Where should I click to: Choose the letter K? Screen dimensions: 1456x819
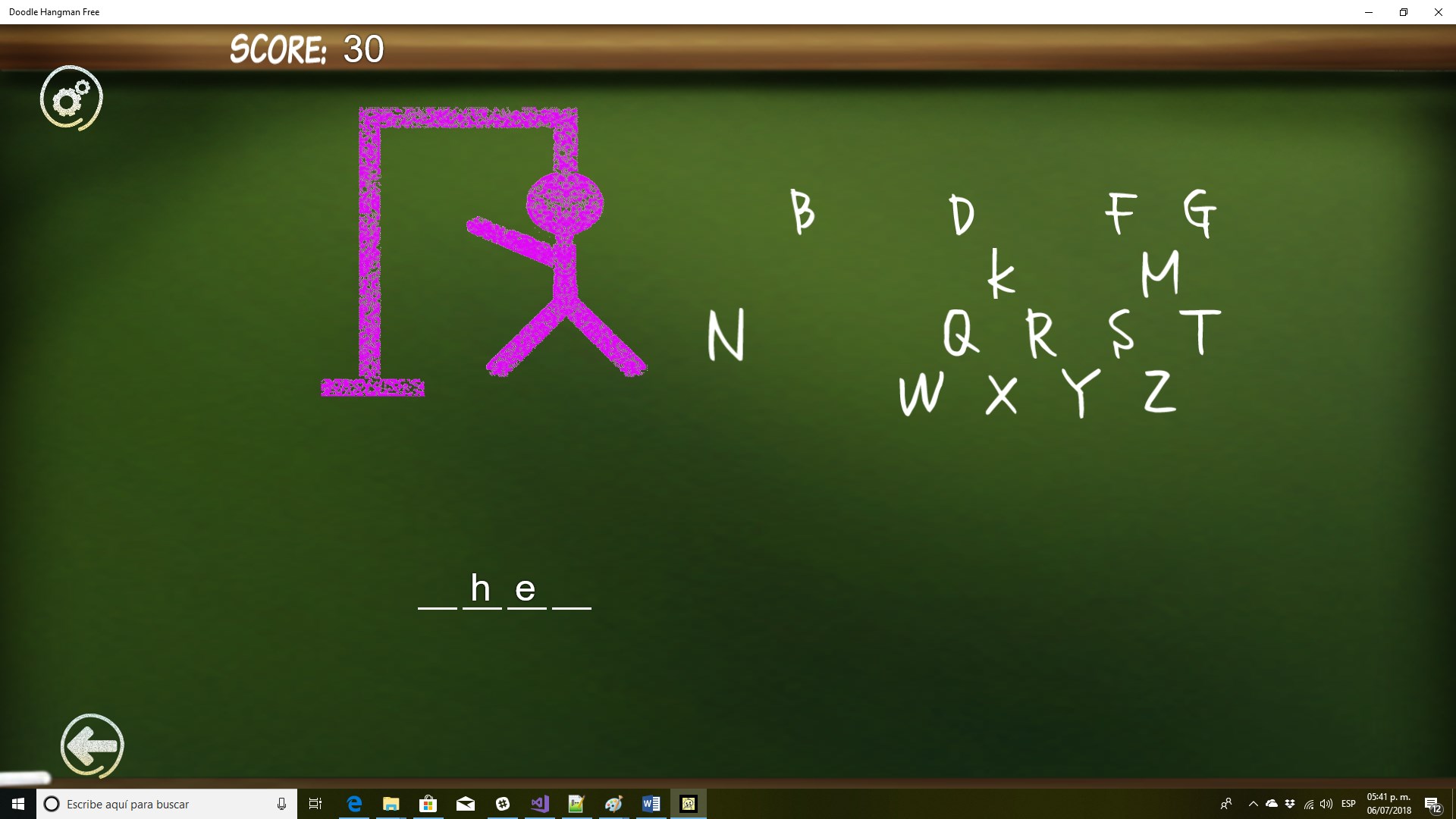point(1001,274)
